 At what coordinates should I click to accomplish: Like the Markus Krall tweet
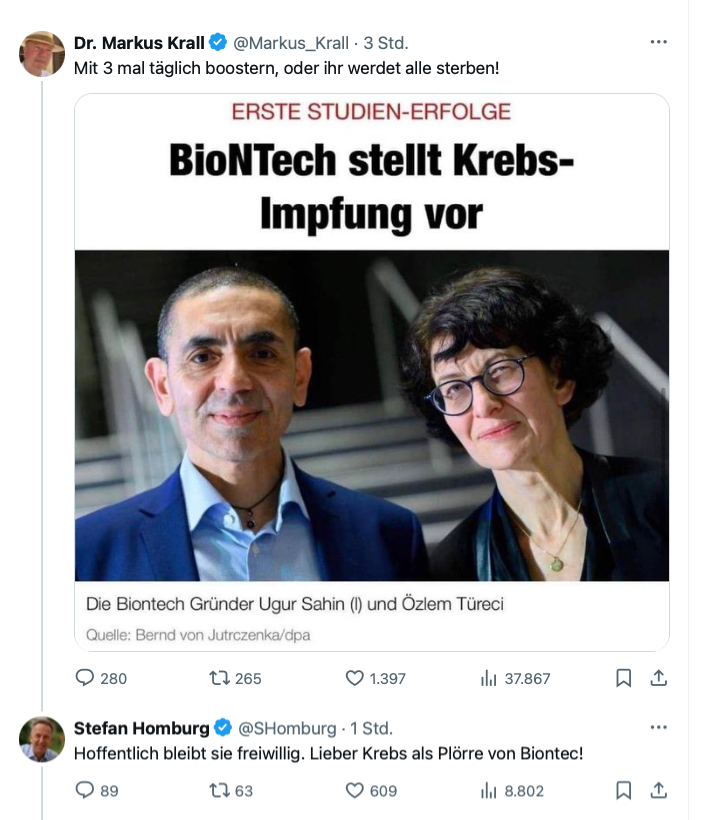[354, 678]
